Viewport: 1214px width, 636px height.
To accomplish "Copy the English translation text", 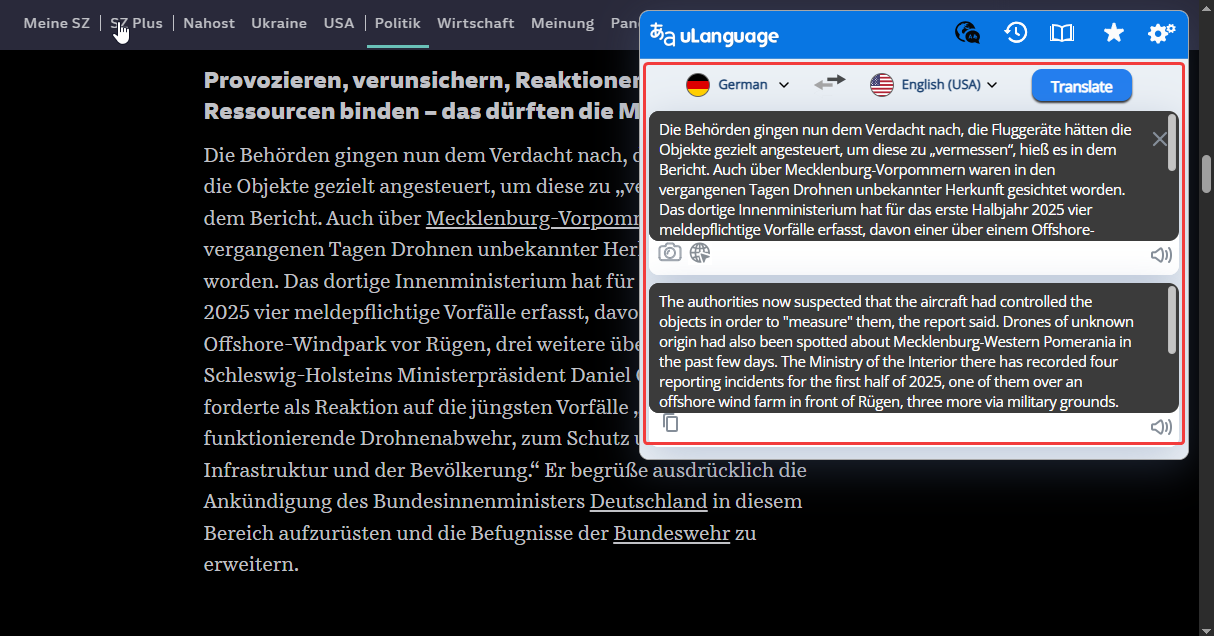I will [x=671, y=424].
